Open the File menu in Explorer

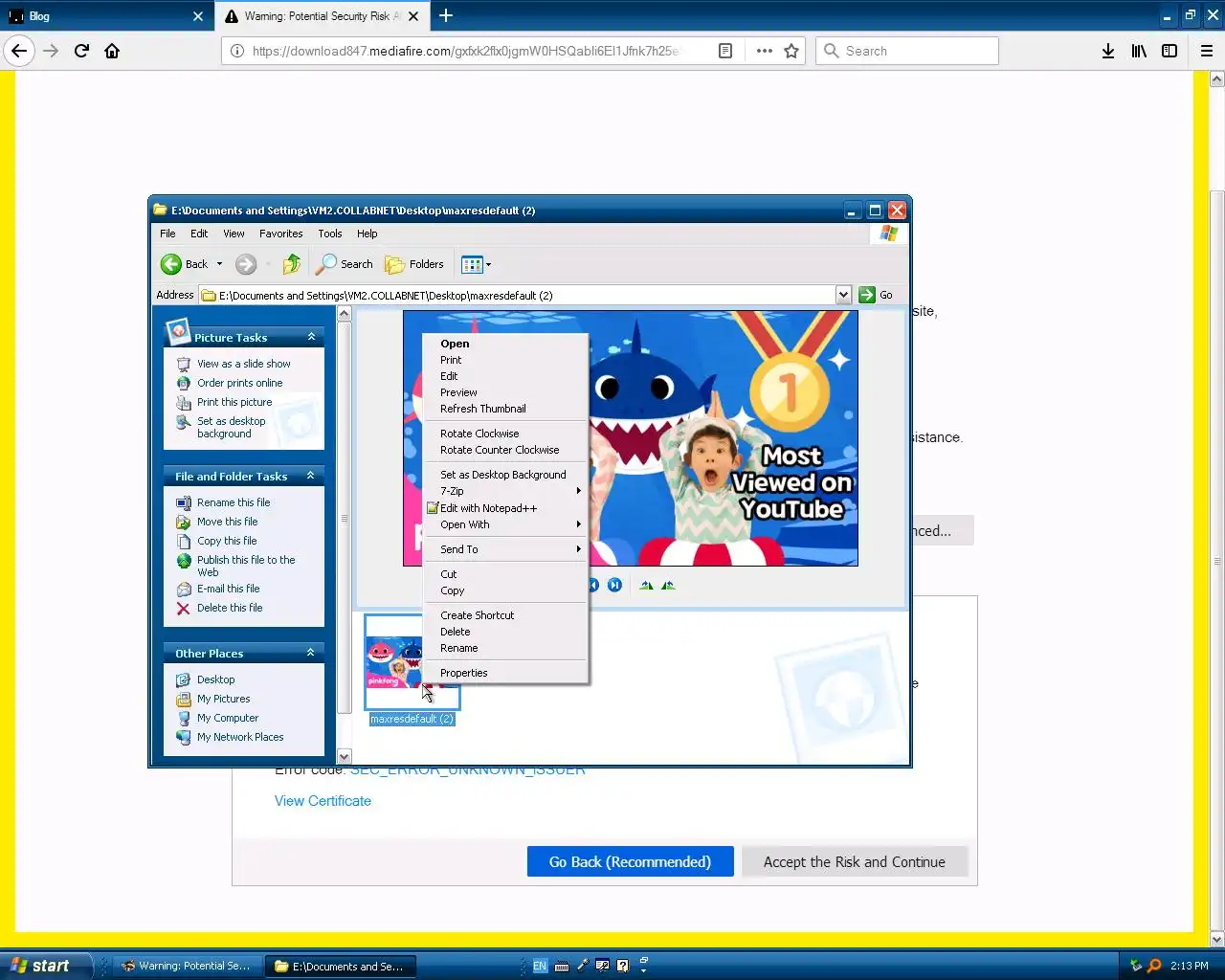(167, 234)
